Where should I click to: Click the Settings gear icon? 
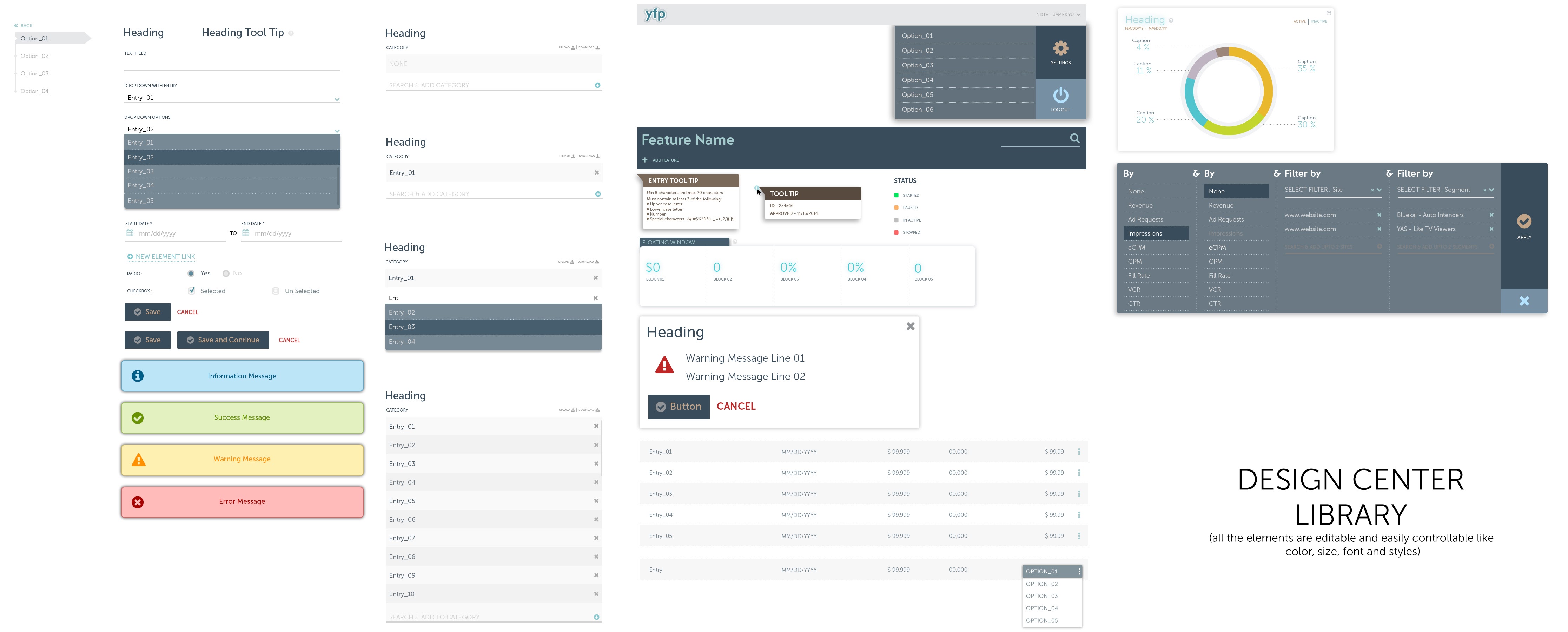coord(1060,48)
